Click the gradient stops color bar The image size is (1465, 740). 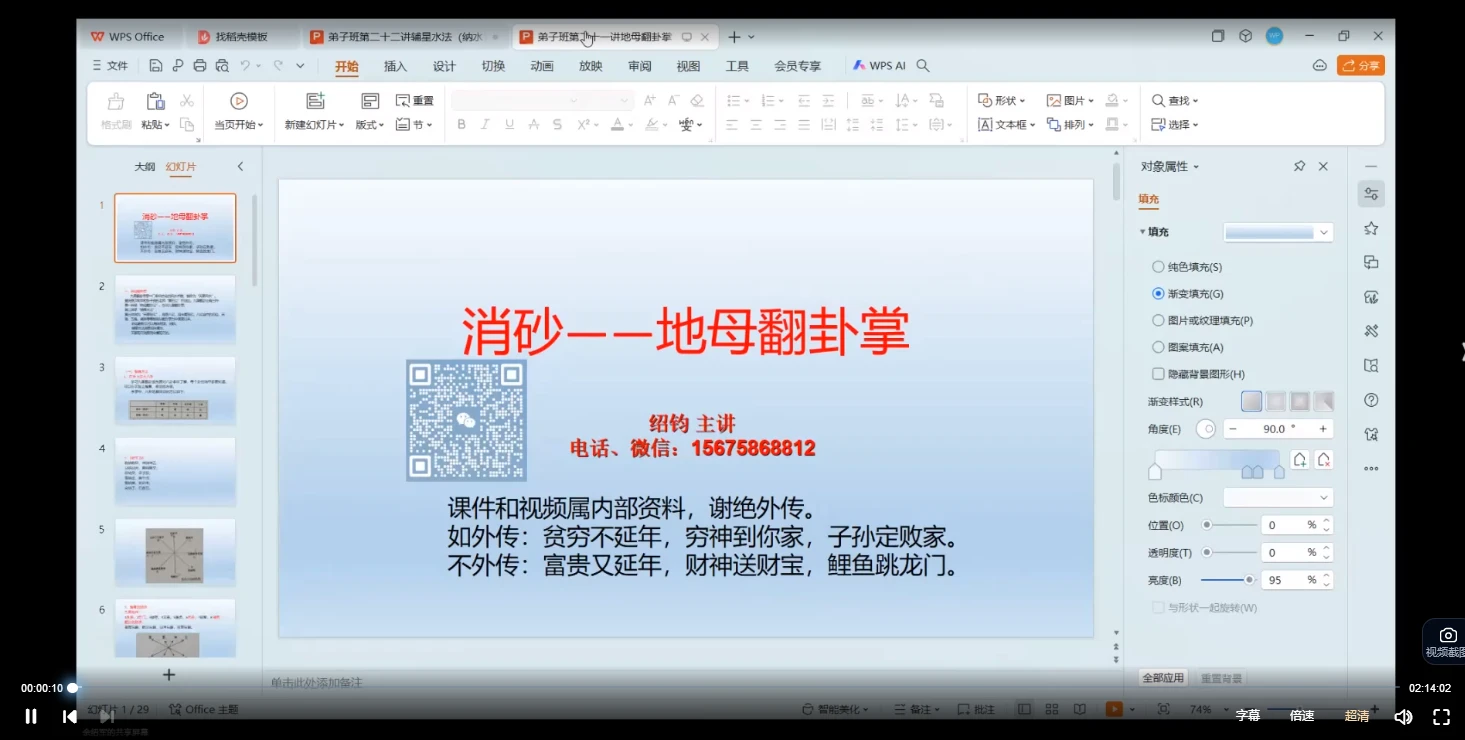click(x=1218, y=459)
